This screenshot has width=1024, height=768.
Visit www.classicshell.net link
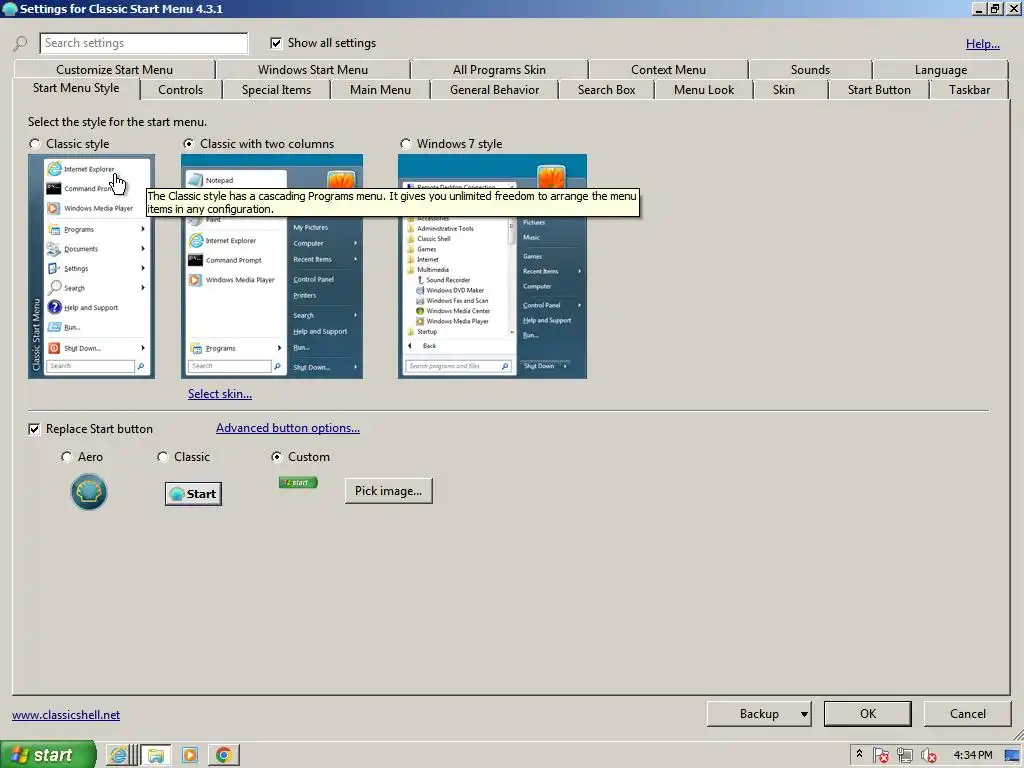tap(66, 715)
